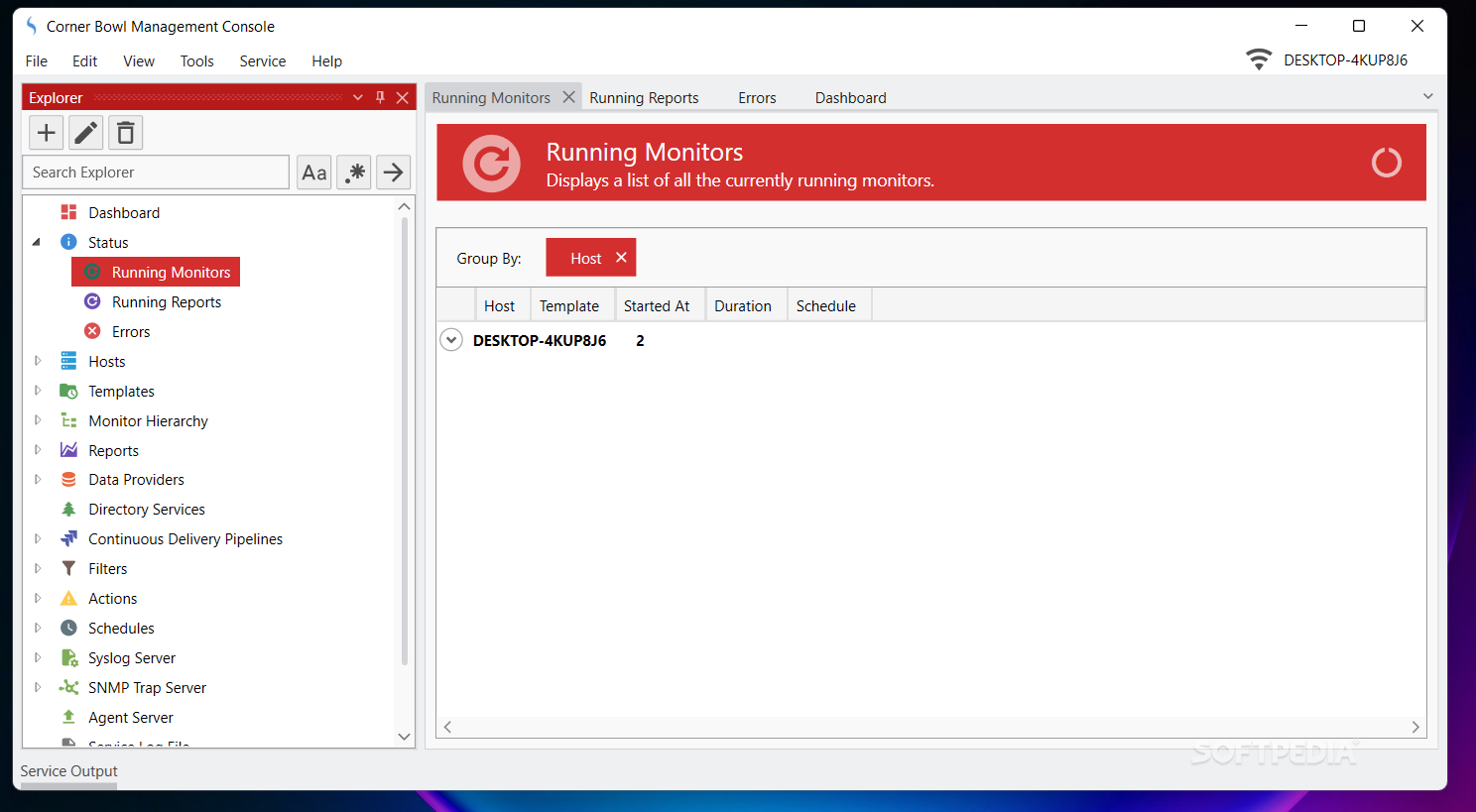The height and width of the screenshot is (812, 1476).
Task: Click the Filters funnel icon
Action: coord(68,568)
